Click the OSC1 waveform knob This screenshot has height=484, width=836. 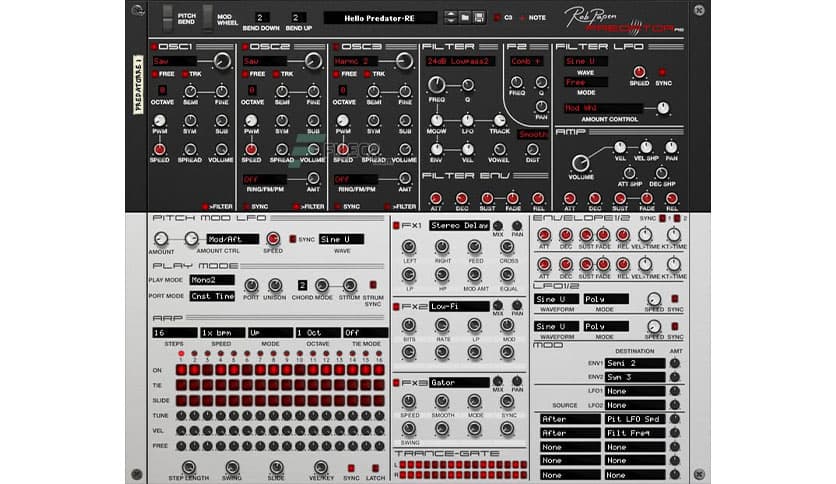tap(222, 61)
